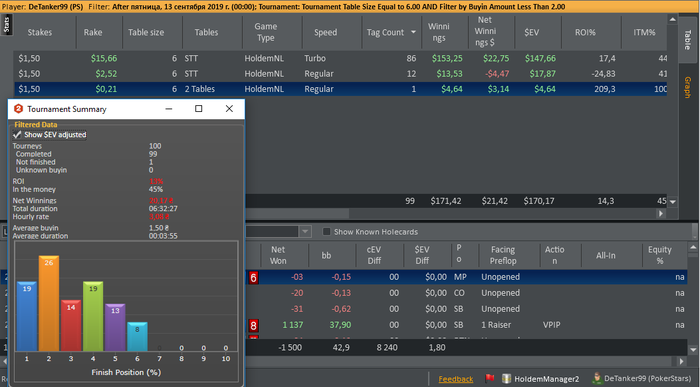Select the SB Unopened hand row

tap(466, 309)
